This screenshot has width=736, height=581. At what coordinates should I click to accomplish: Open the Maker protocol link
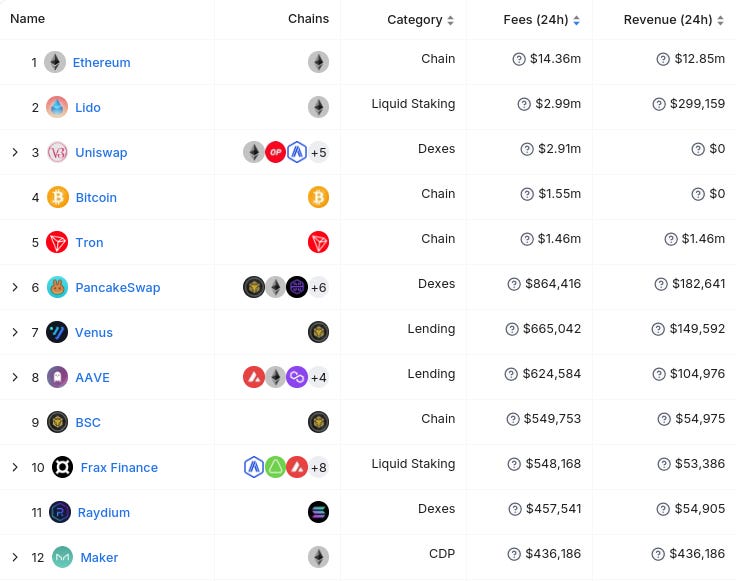pos(99,558)
